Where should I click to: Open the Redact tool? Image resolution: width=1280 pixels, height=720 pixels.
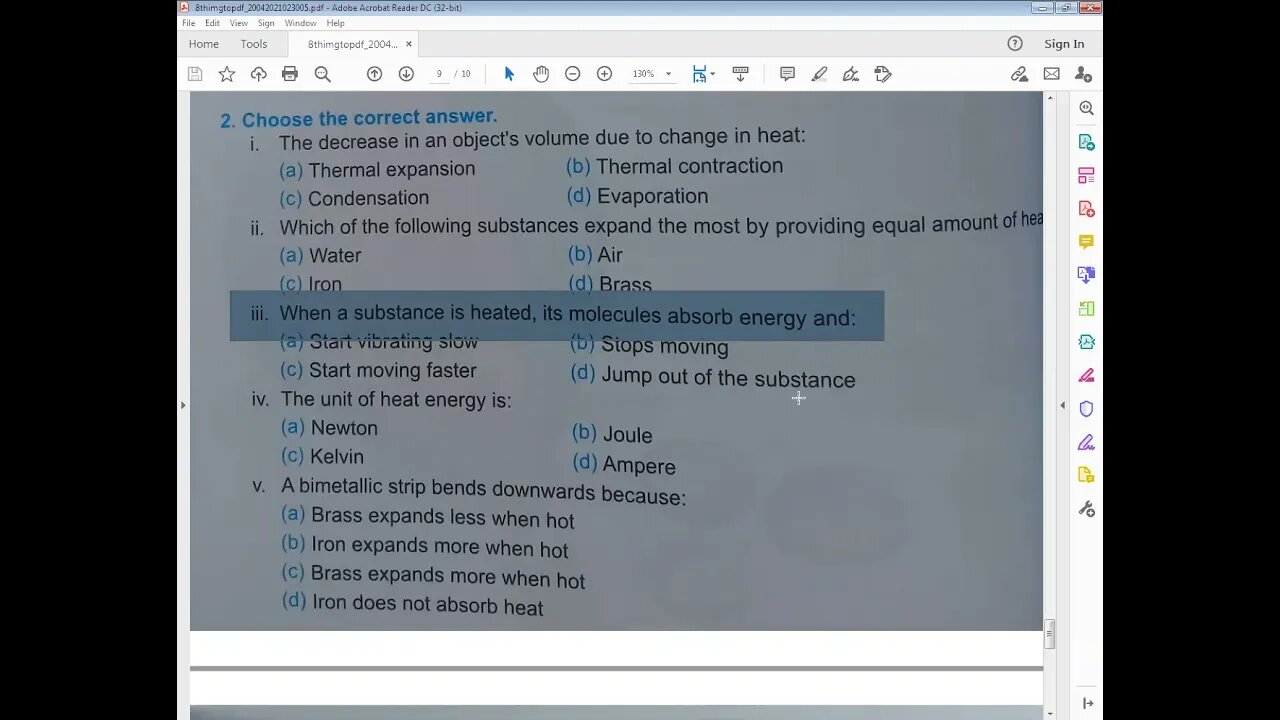tap(1086, 376)
